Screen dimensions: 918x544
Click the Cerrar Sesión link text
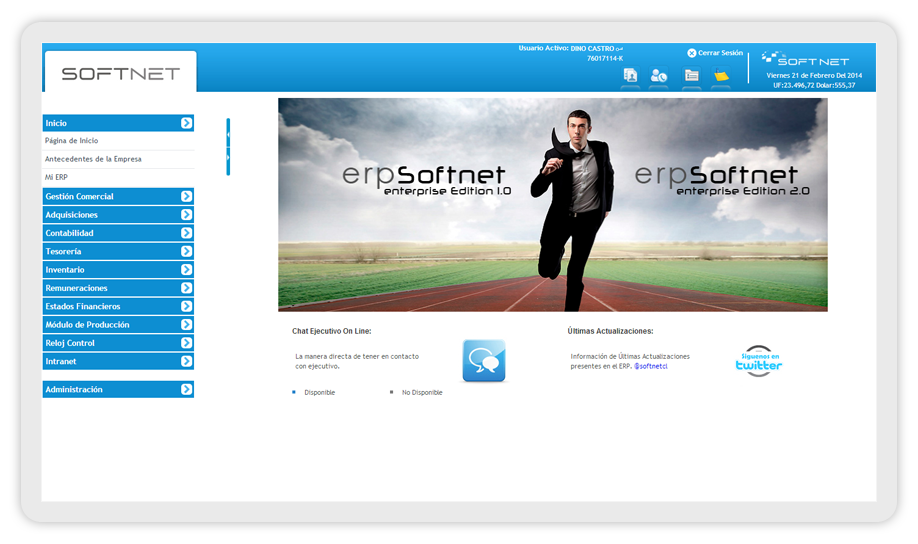pos(720,53)
